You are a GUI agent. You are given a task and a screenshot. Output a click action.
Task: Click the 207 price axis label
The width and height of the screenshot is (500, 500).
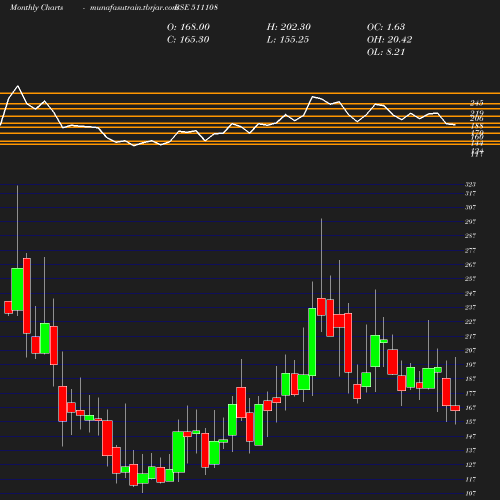point(470,350)
